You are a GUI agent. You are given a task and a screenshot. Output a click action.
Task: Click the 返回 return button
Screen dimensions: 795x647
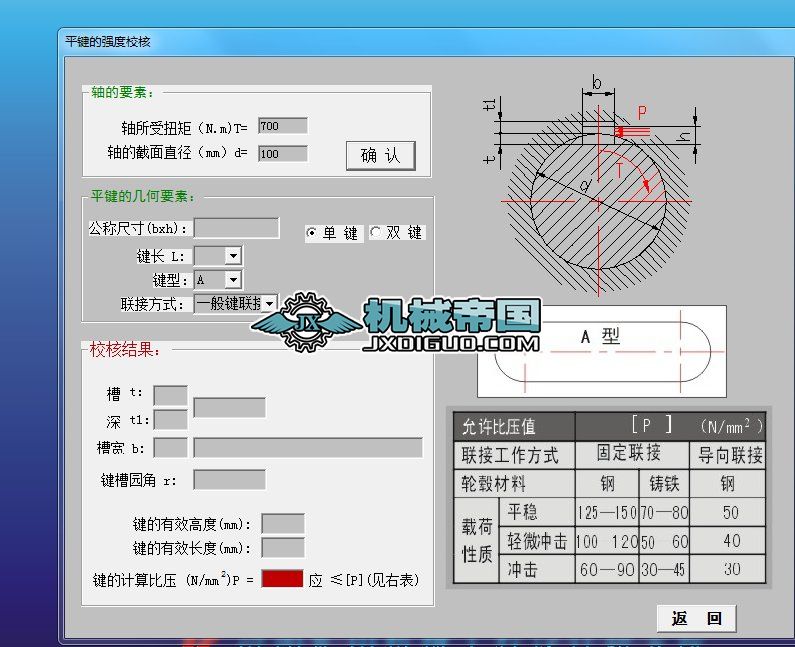(696, 618)
